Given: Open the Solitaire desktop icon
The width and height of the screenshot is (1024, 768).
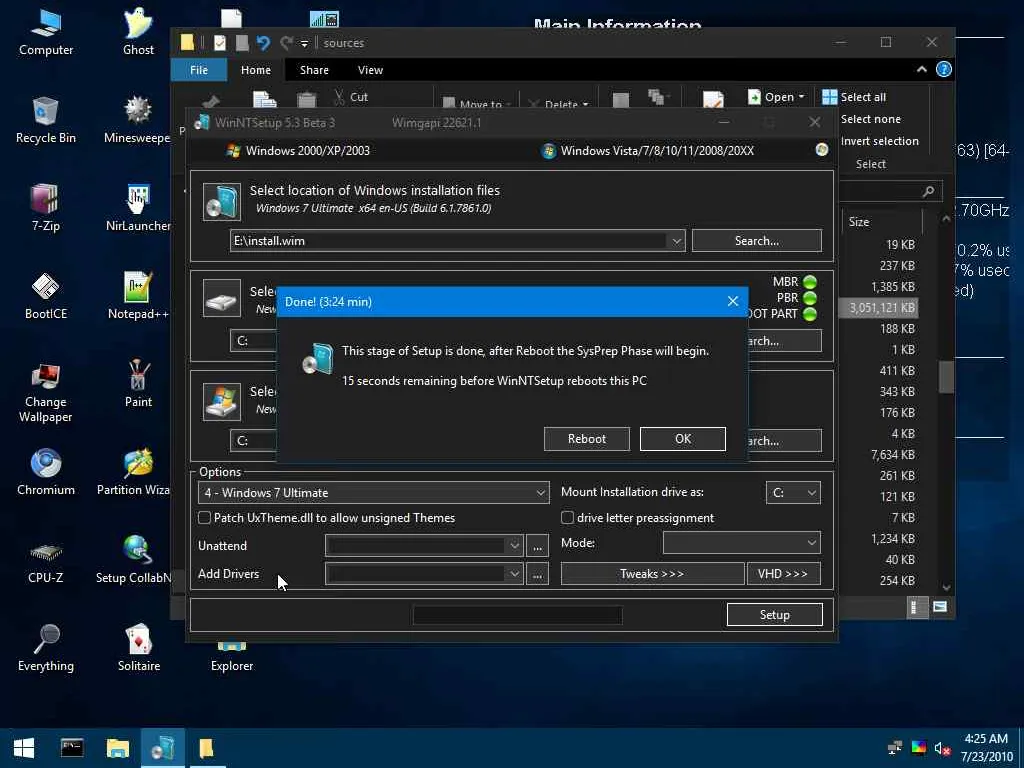Looking at the screenshot, I should [x=138, y=648].
